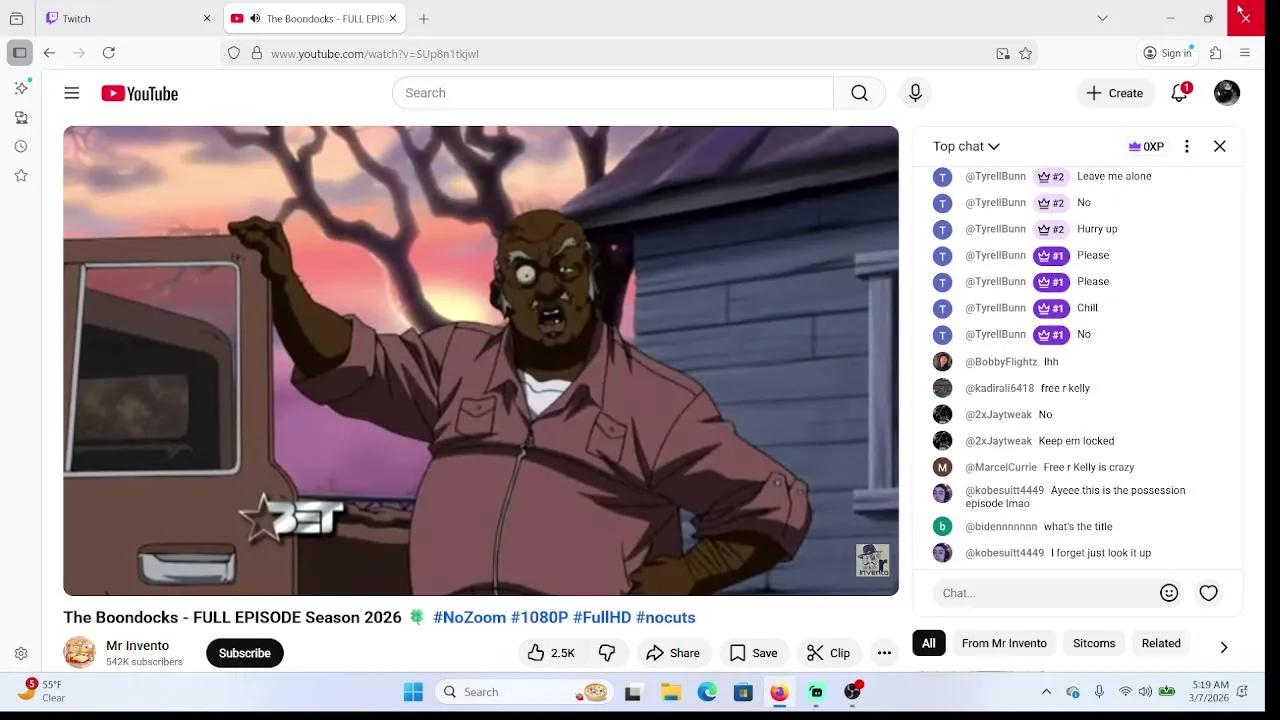This screenshot has height=720, width=1280.
Task: Open more actions ellipsis below video
Action: [x=884, y=653]
